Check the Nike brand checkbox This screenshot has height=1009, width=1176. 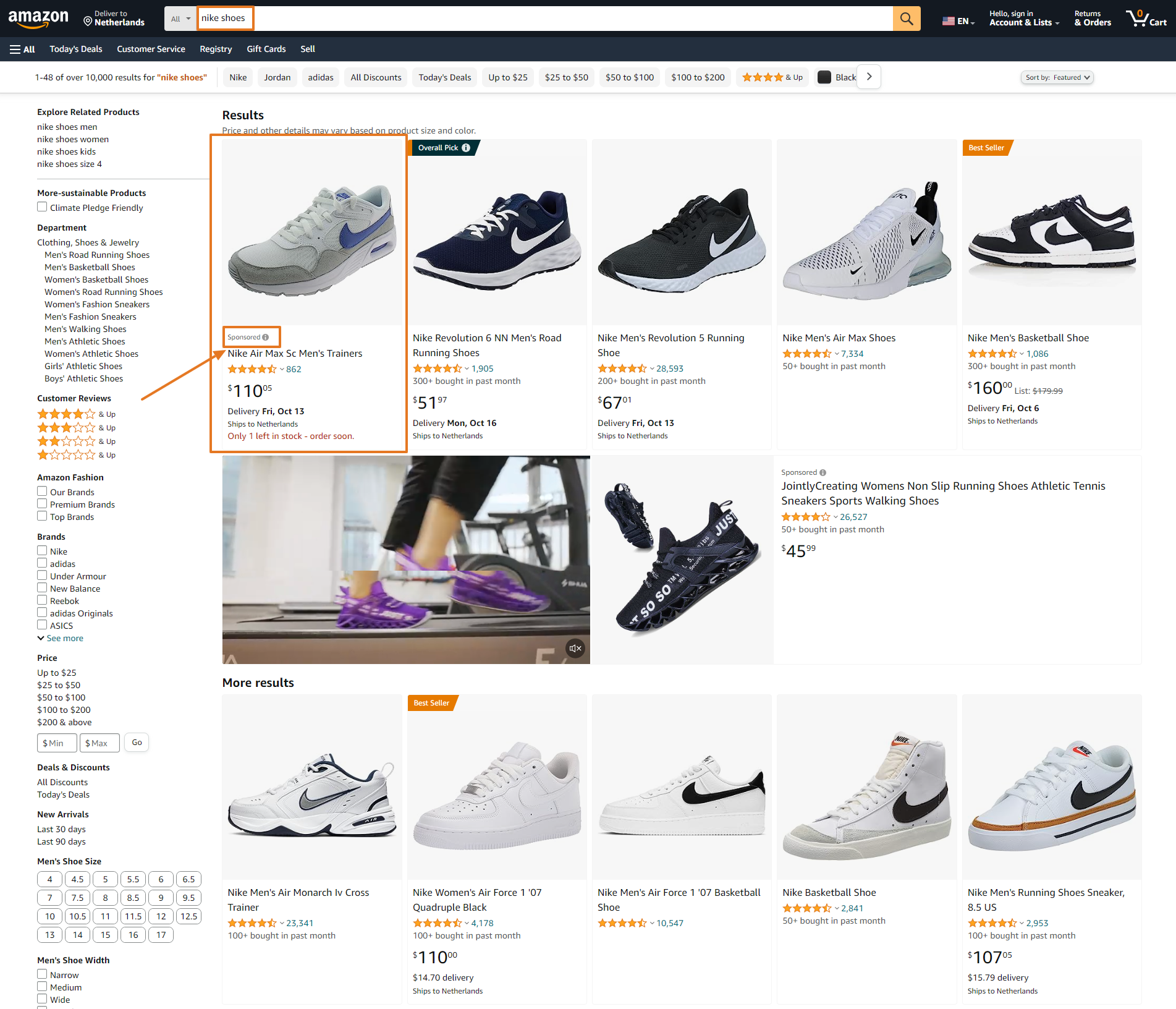click(x=42, y=551)
